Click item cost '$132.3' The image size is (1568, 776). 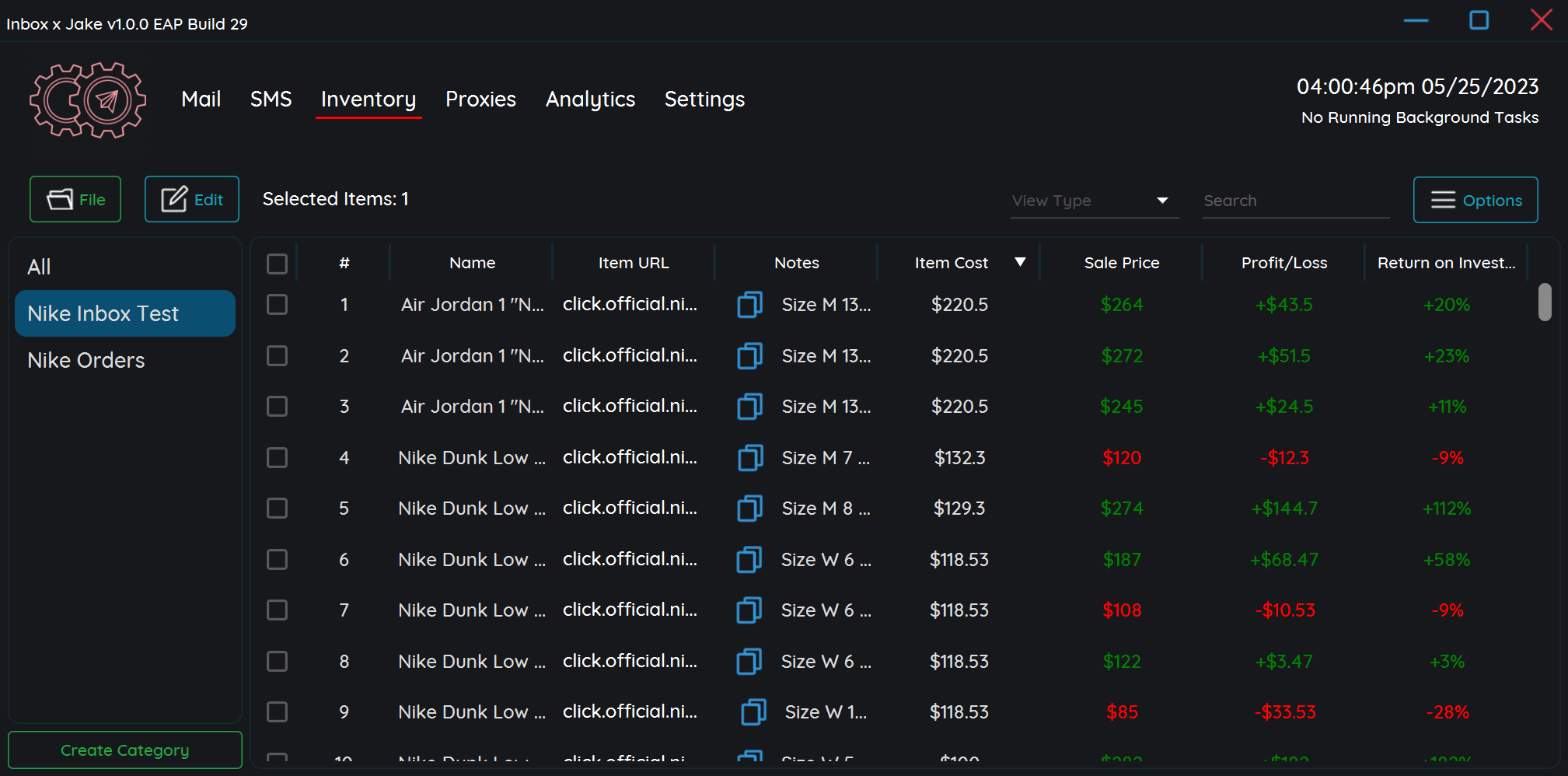click(x=959, y=457)
